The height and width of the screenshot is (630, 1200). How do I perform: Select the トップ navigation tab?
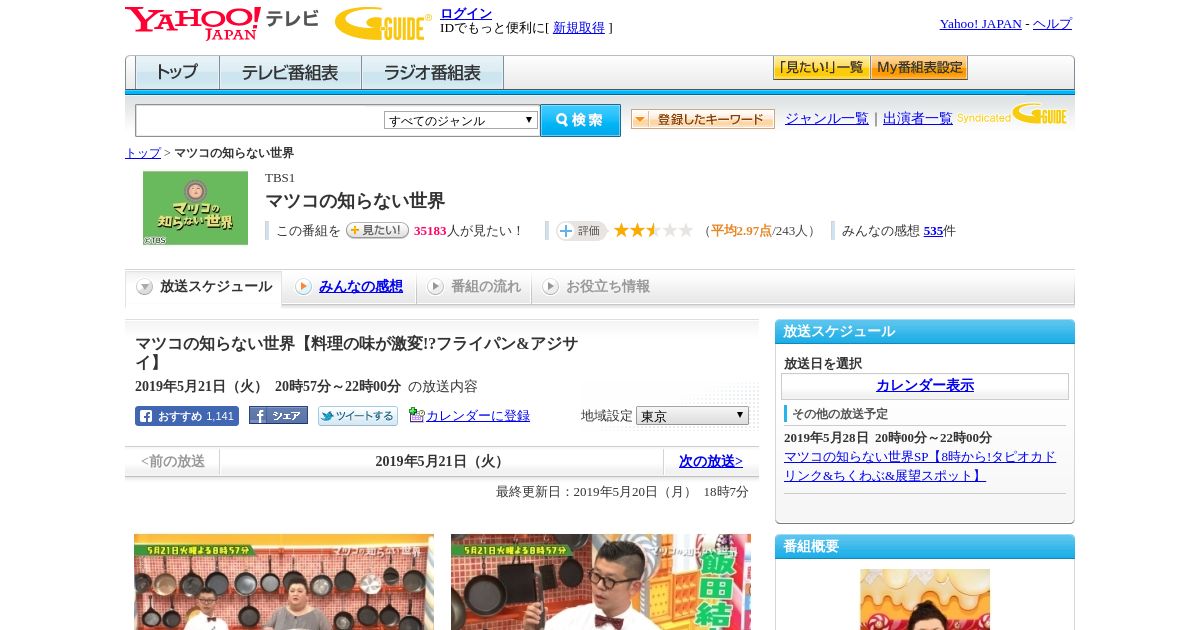tap(177, 72)
